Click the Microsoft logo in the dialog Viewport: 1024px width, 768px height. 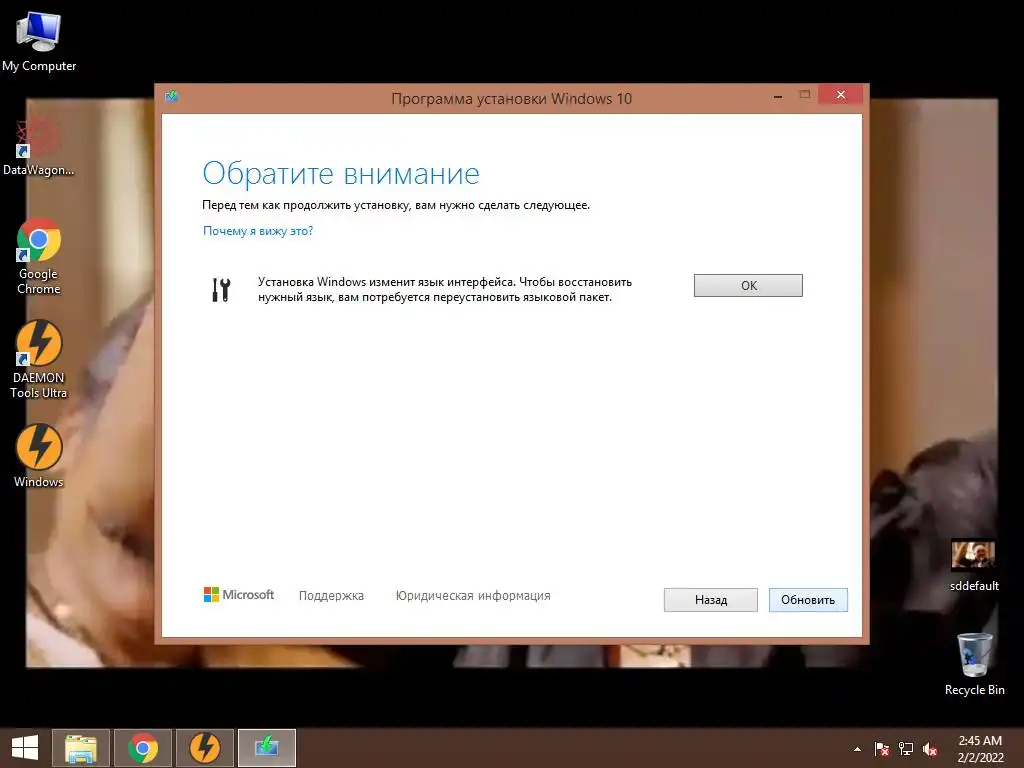coord(239,594)
